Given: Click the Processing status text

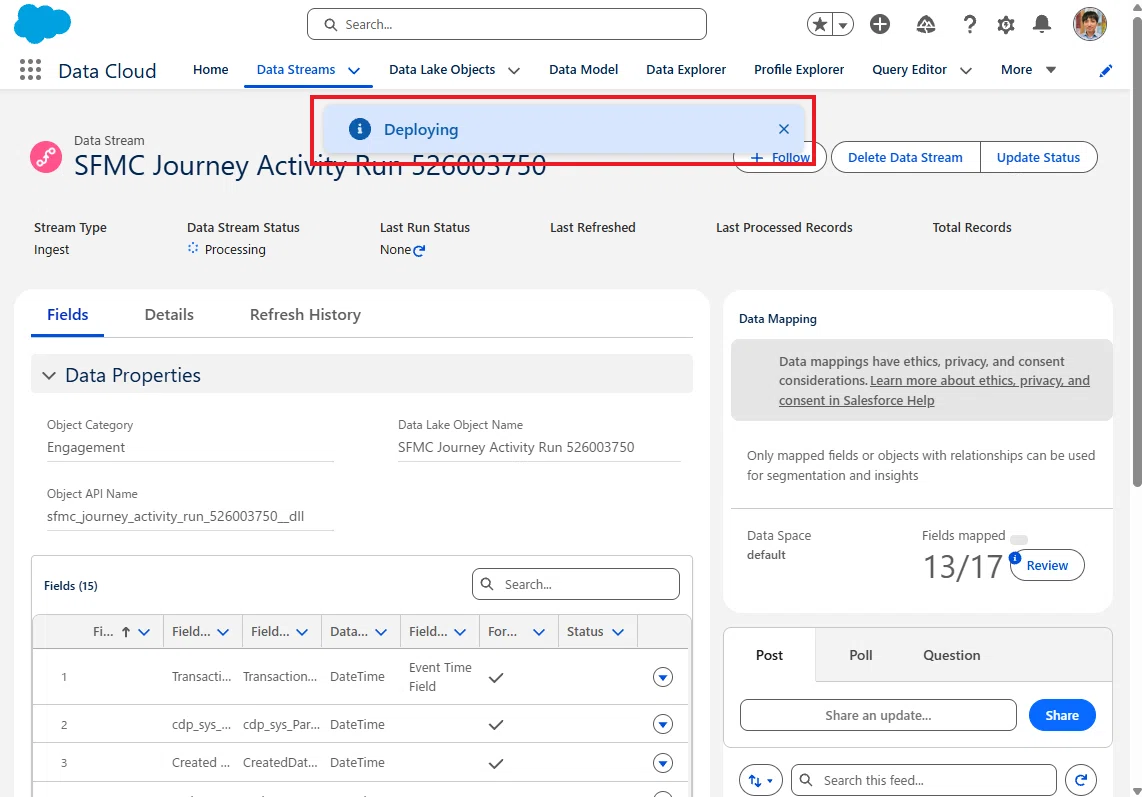Looking at the screenshot, I should (235, 250).
